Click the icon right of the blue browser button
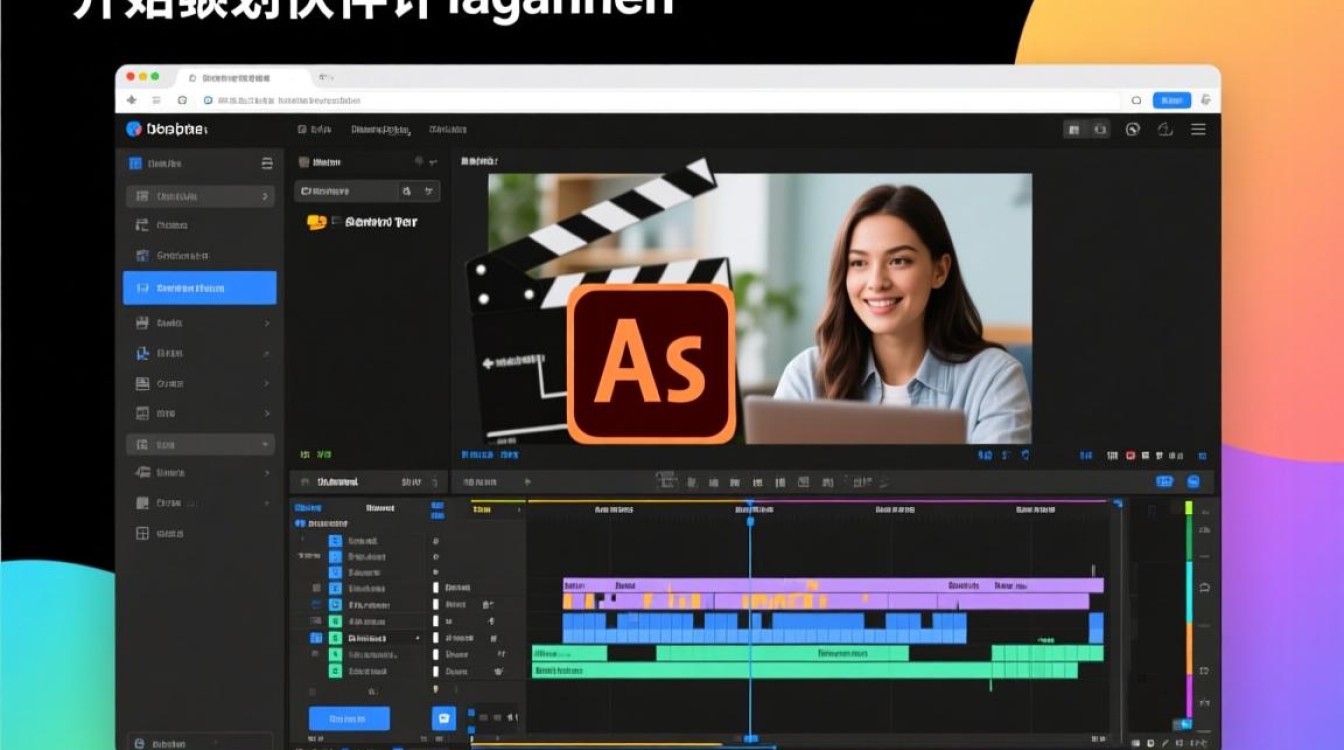Image resolution: width=1344 pixels, height=750 pixels. coord(1205,100)
